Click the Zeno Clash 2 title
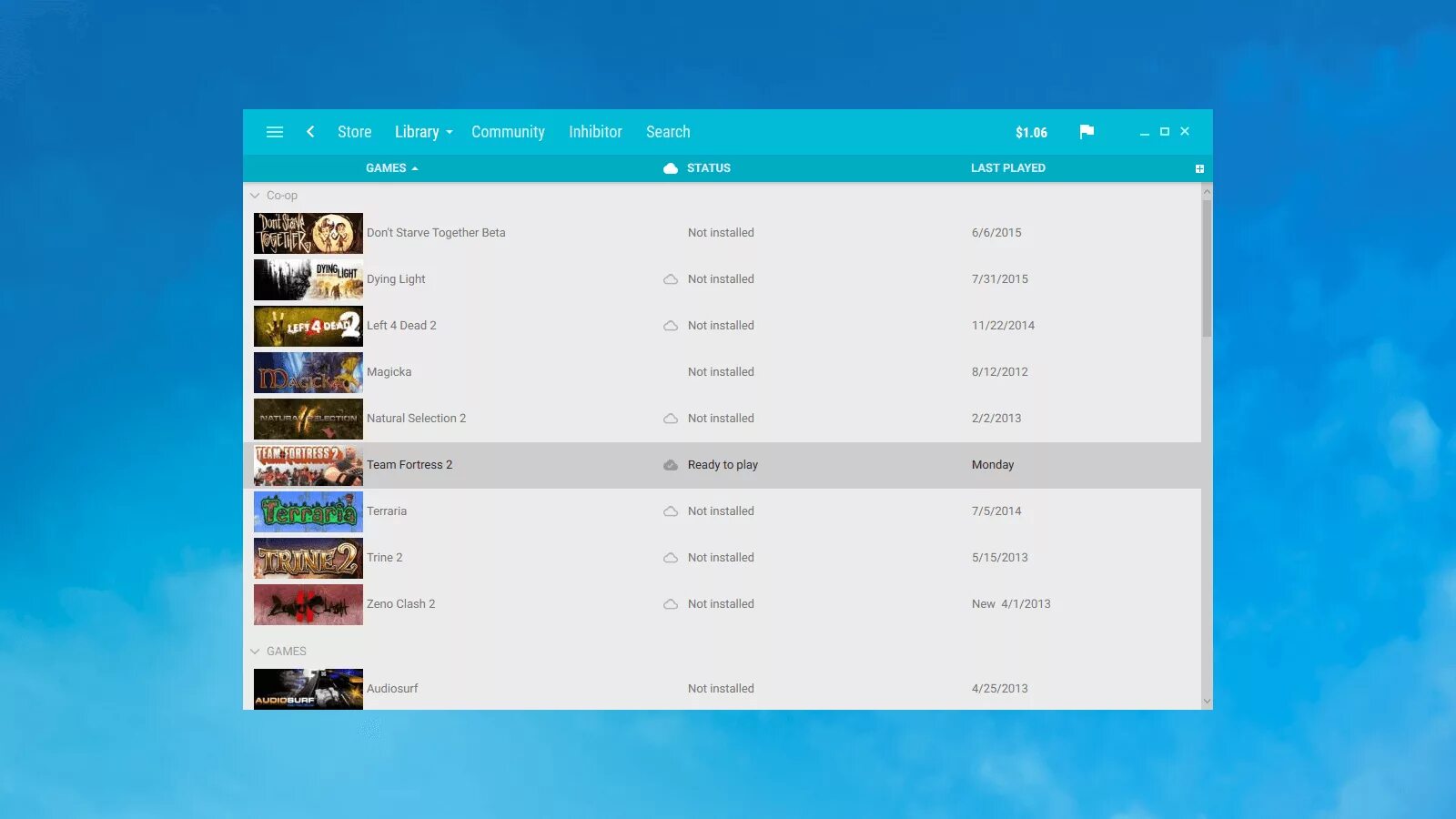This screenshot has width=1456, height=819. pyautogui.click(x=400, y=604)
